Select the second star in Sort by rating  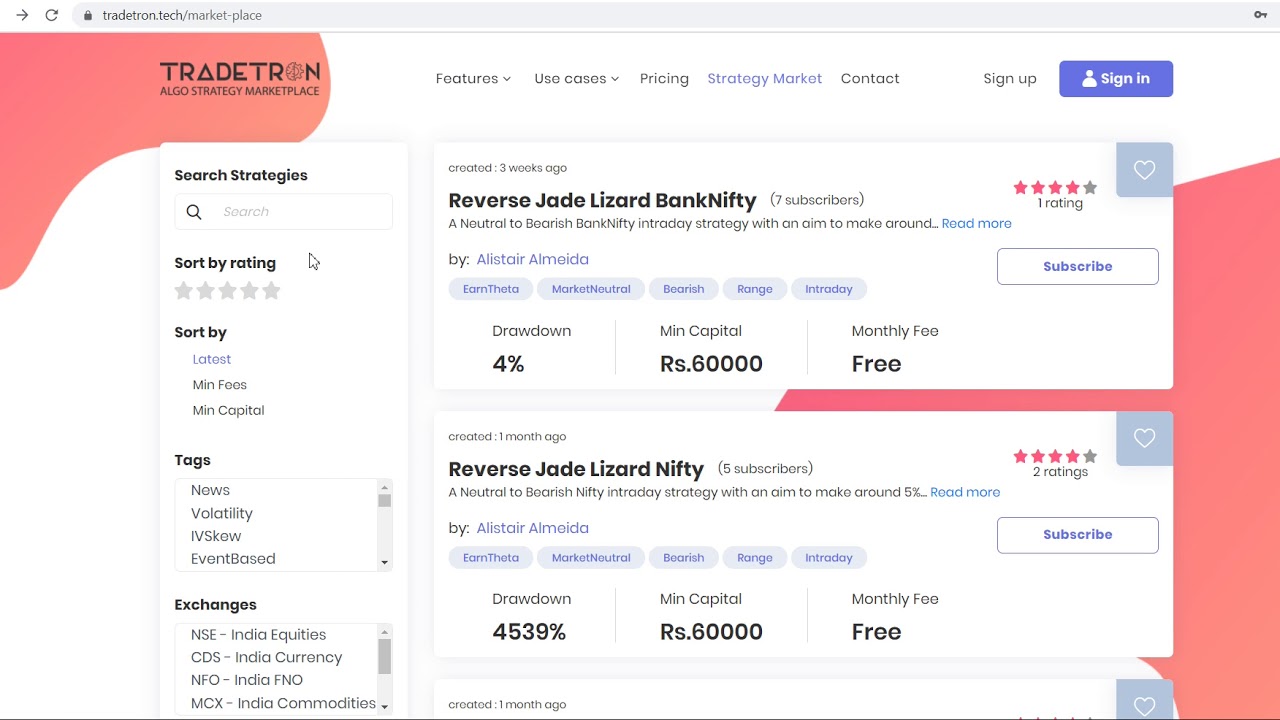[x=205, y=291]
